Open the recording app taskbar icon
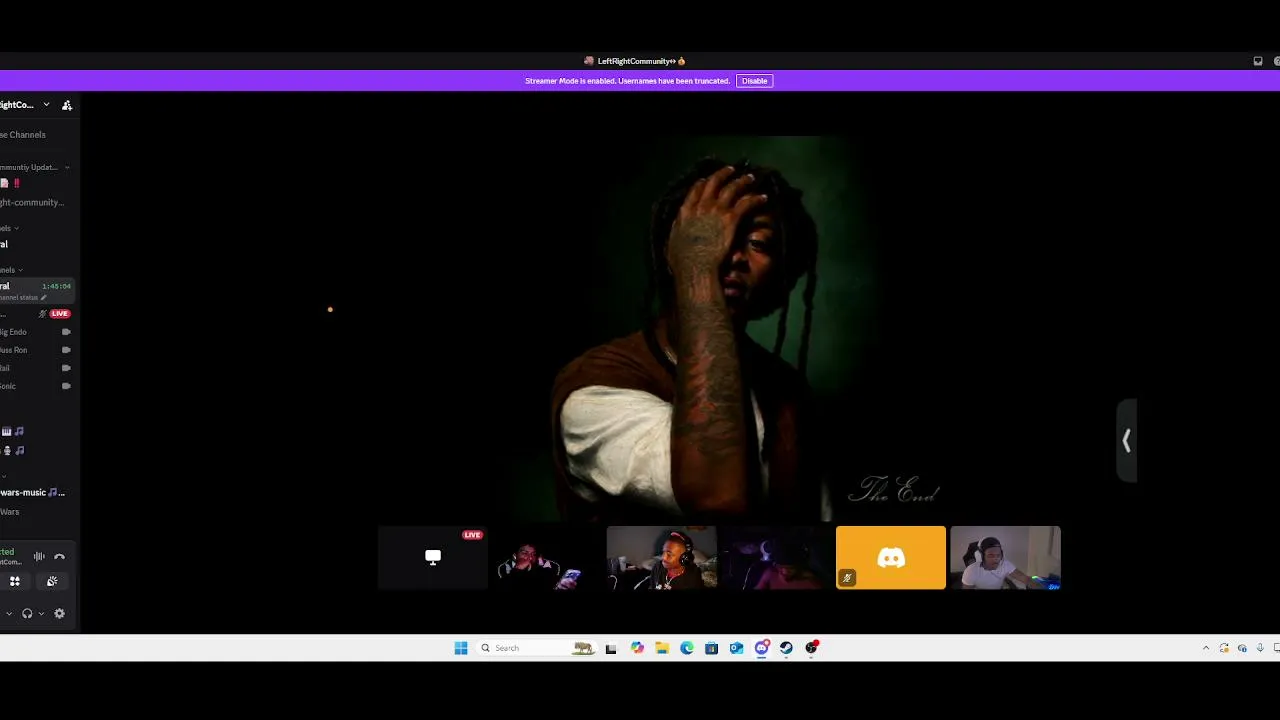This screenshot has height=720, width=1280. coord(811,648)
